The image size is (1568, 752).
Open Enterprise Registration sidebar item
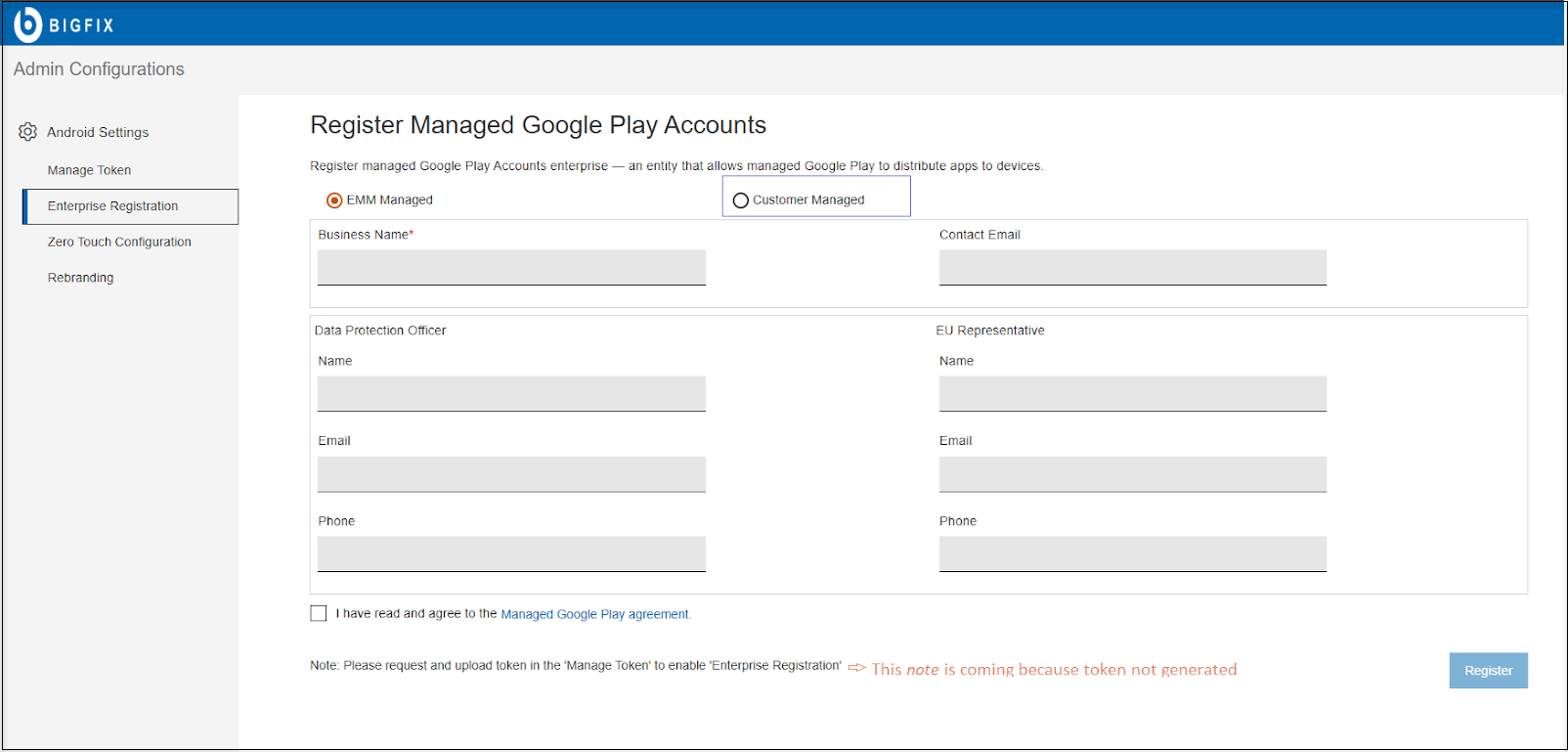point(112,206)
